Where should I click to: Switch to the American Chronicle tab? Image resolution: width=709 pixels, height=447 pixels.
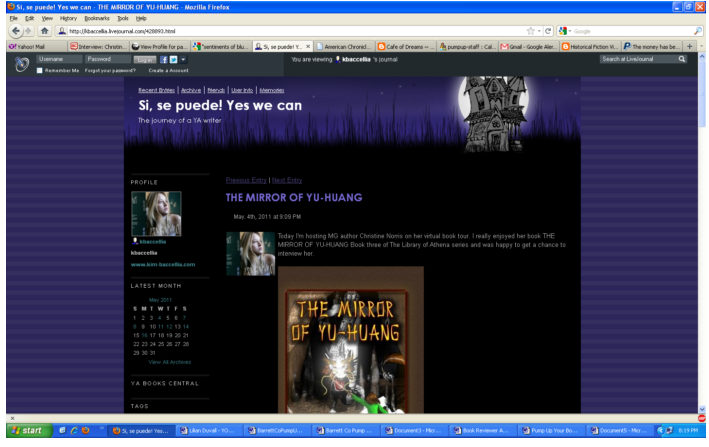(344, 46)
